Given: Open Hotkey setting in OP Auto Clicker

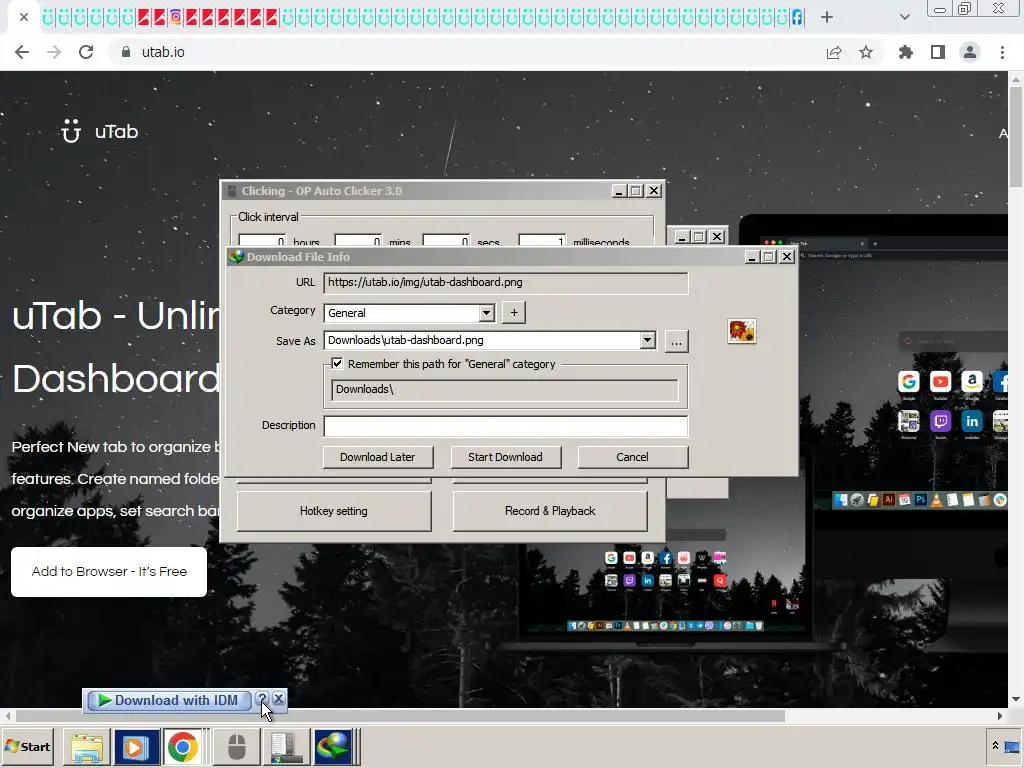Looking at the screenshot, I should pyautogui.click(x=334, y=511).
